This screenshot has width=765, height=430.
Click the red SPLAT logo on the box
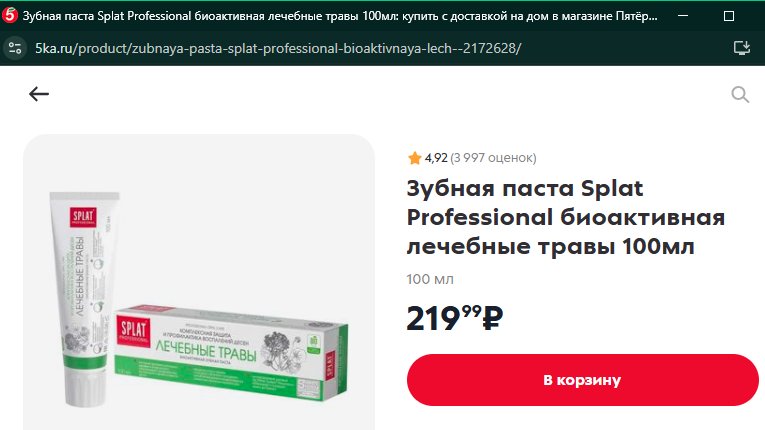[133, 331]
